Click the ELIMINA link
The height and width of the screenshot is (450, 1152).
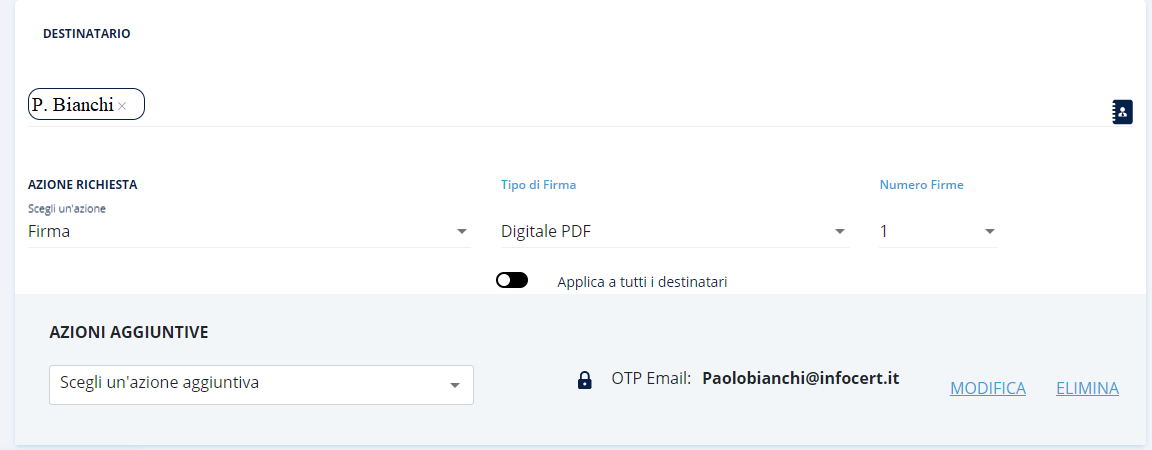point(1087,388)
